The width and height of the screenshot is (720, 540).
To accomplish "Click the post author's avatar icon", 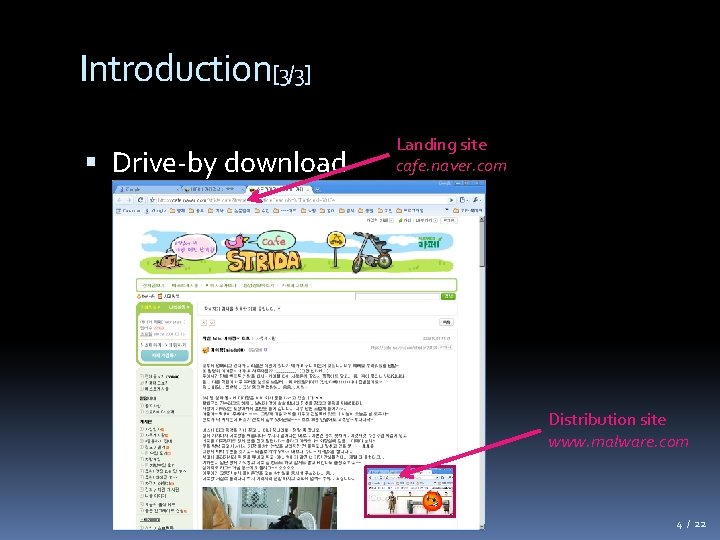I will pos(205,350).
